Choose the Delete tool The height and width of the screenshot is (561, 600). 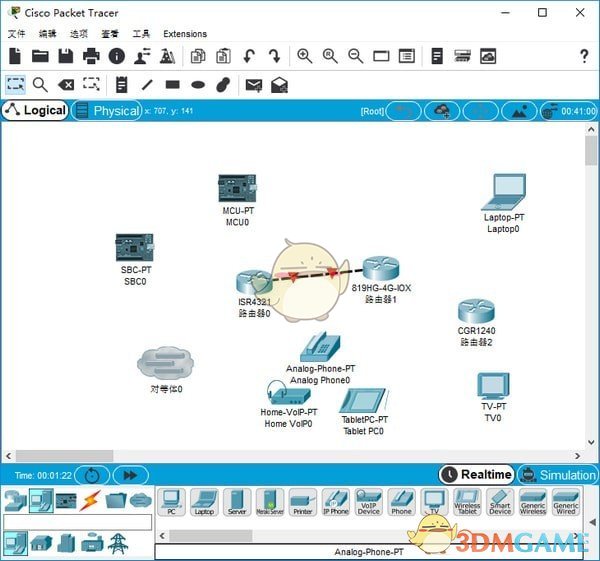(66, 85)
